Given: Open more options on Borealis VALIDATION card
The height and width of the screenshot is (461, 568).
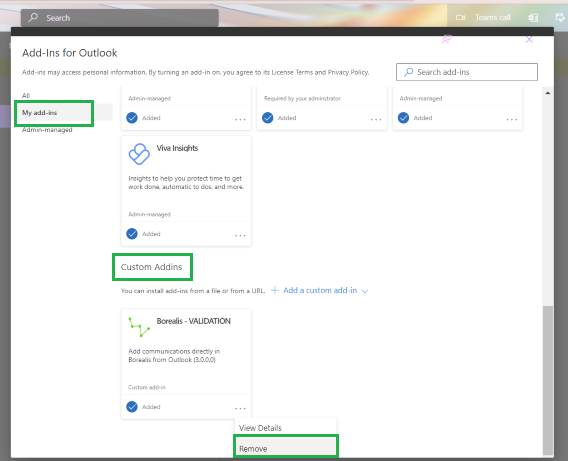Looking at the screenshot, I should pos(240,408).
